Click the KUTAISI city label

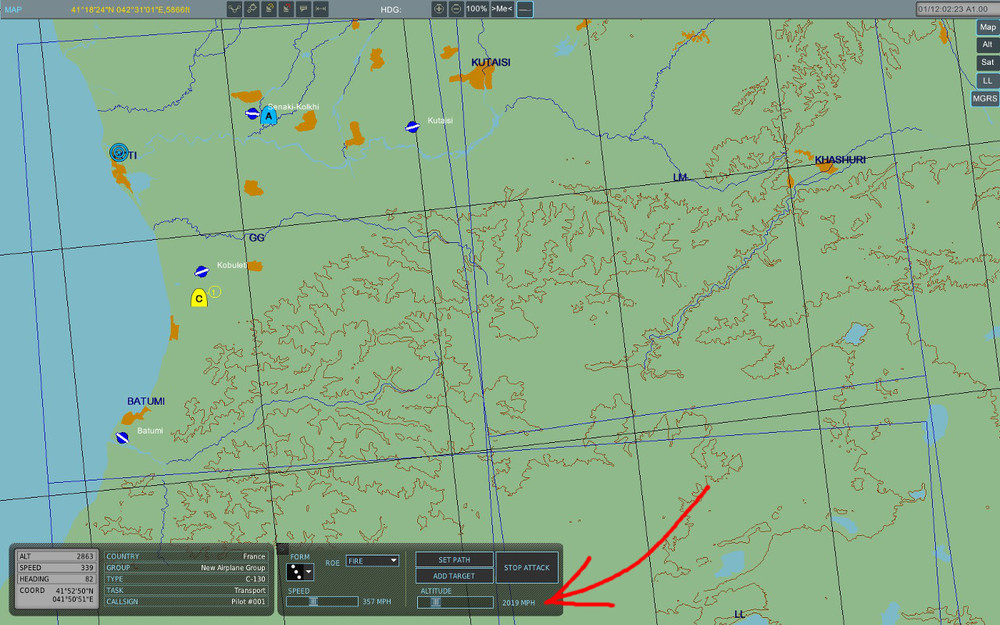click(x=490, y=62)
